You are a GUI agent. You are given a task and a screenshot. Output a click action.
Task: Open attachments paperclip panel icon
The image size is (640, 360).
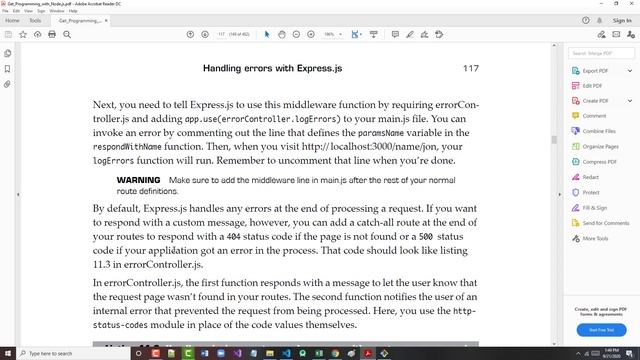coord(7,84)
